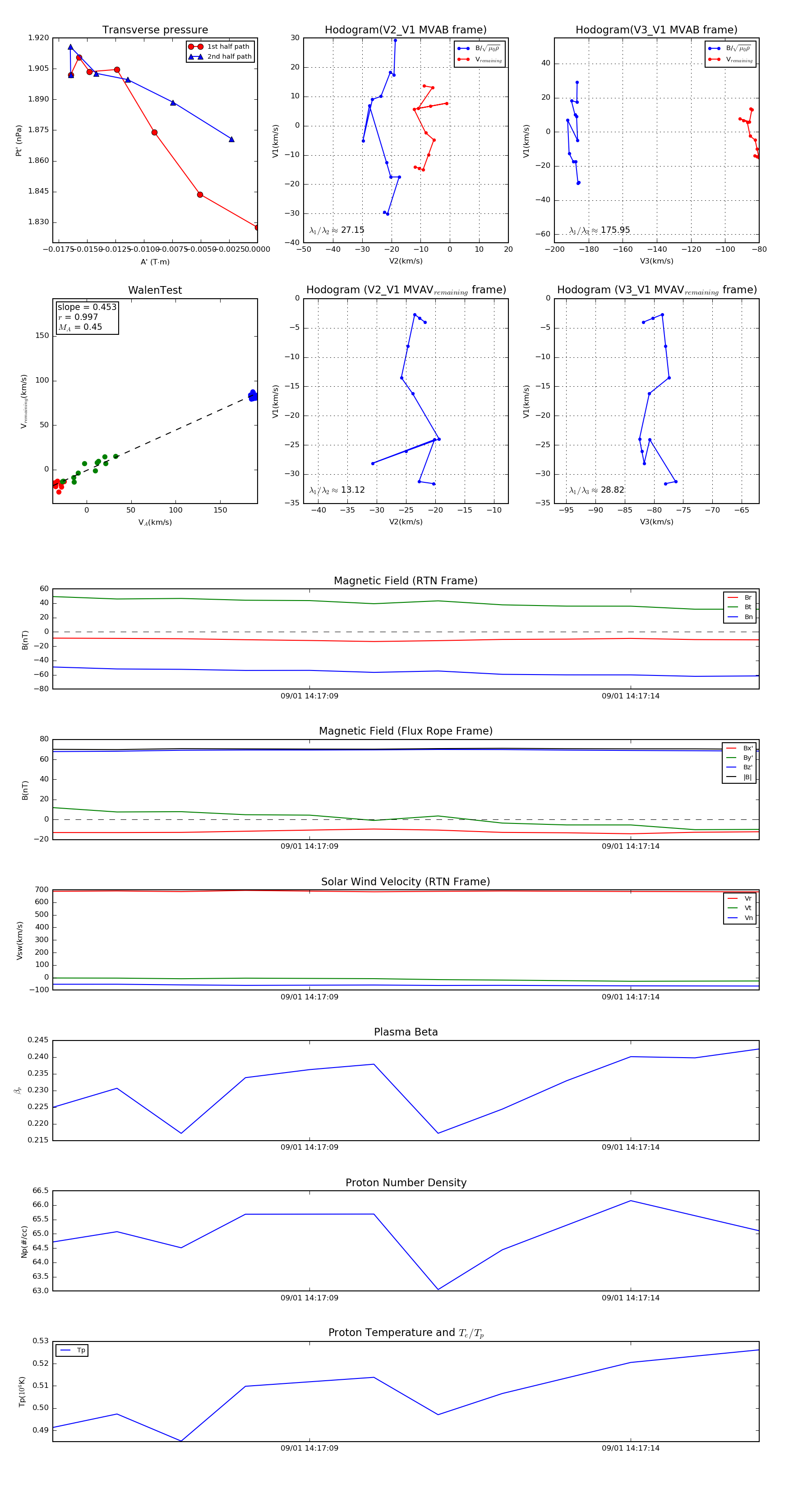Select the "Vt" legend entry
This screenshot has width=812, height=1489.
coord(740,908)
